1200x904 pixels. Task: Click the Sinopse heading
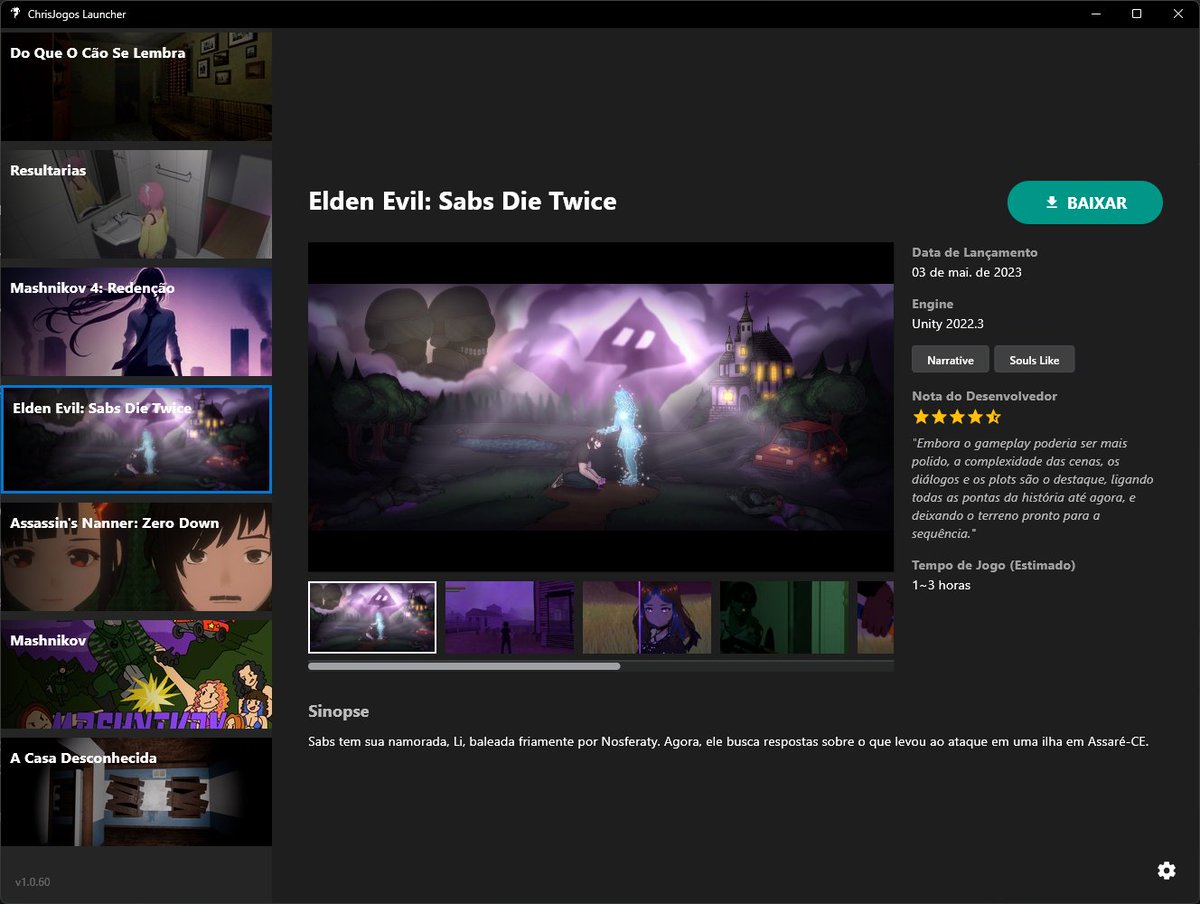[x=339, y=712]
